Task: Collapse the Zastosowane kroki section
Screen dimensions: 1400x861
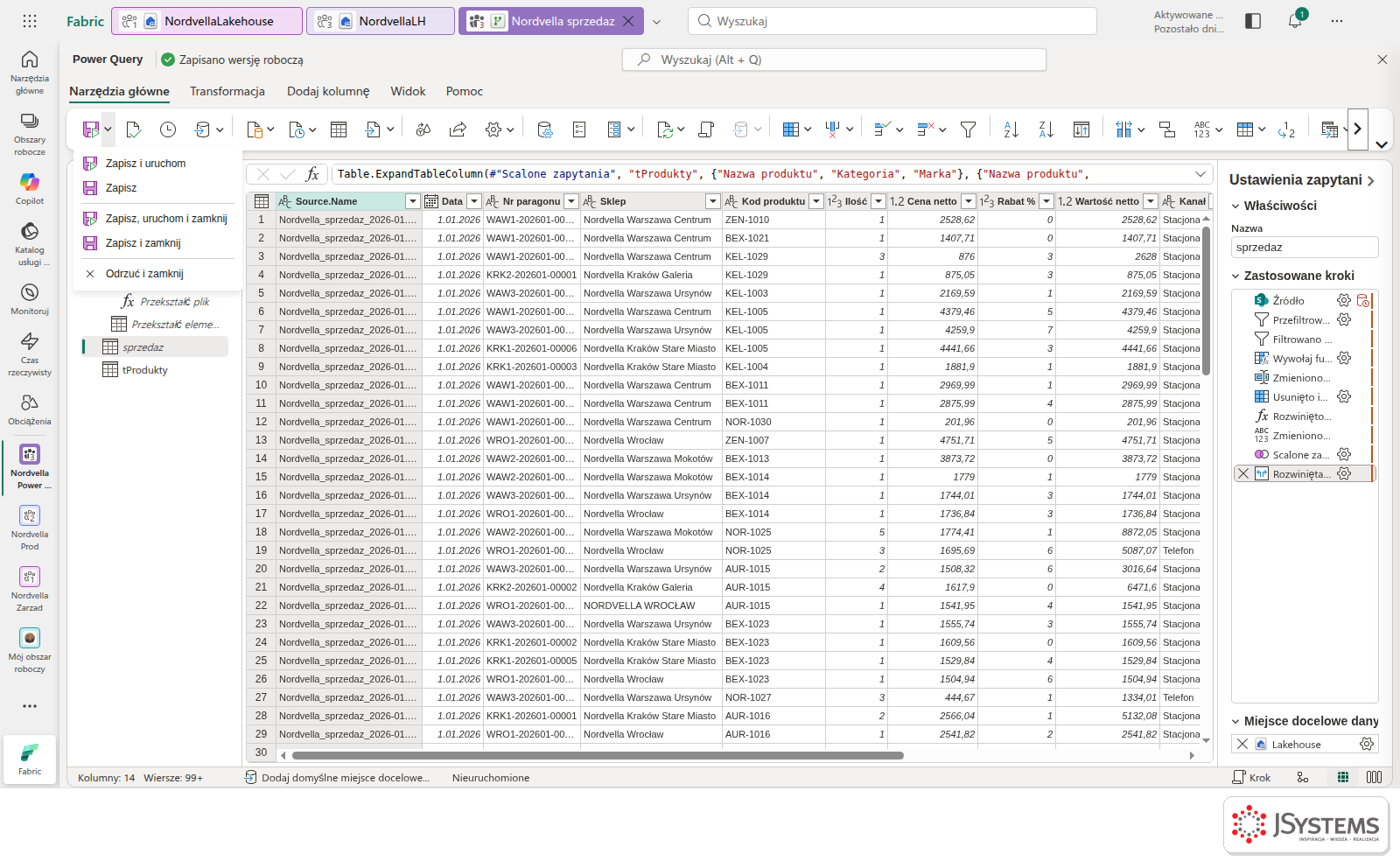Action: [x=1235, y=276]
